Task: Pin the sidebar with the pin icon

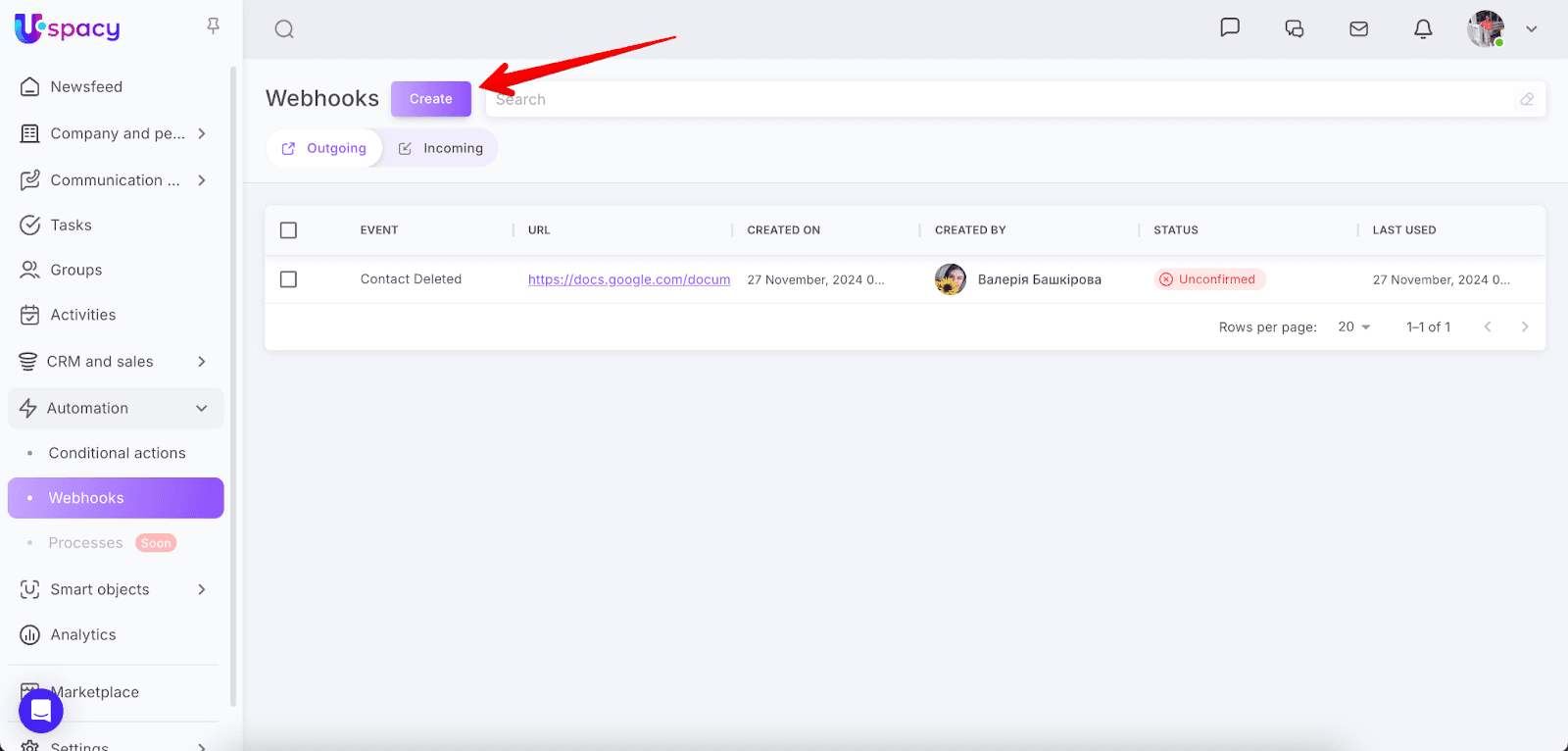Action: click(213, 26)
